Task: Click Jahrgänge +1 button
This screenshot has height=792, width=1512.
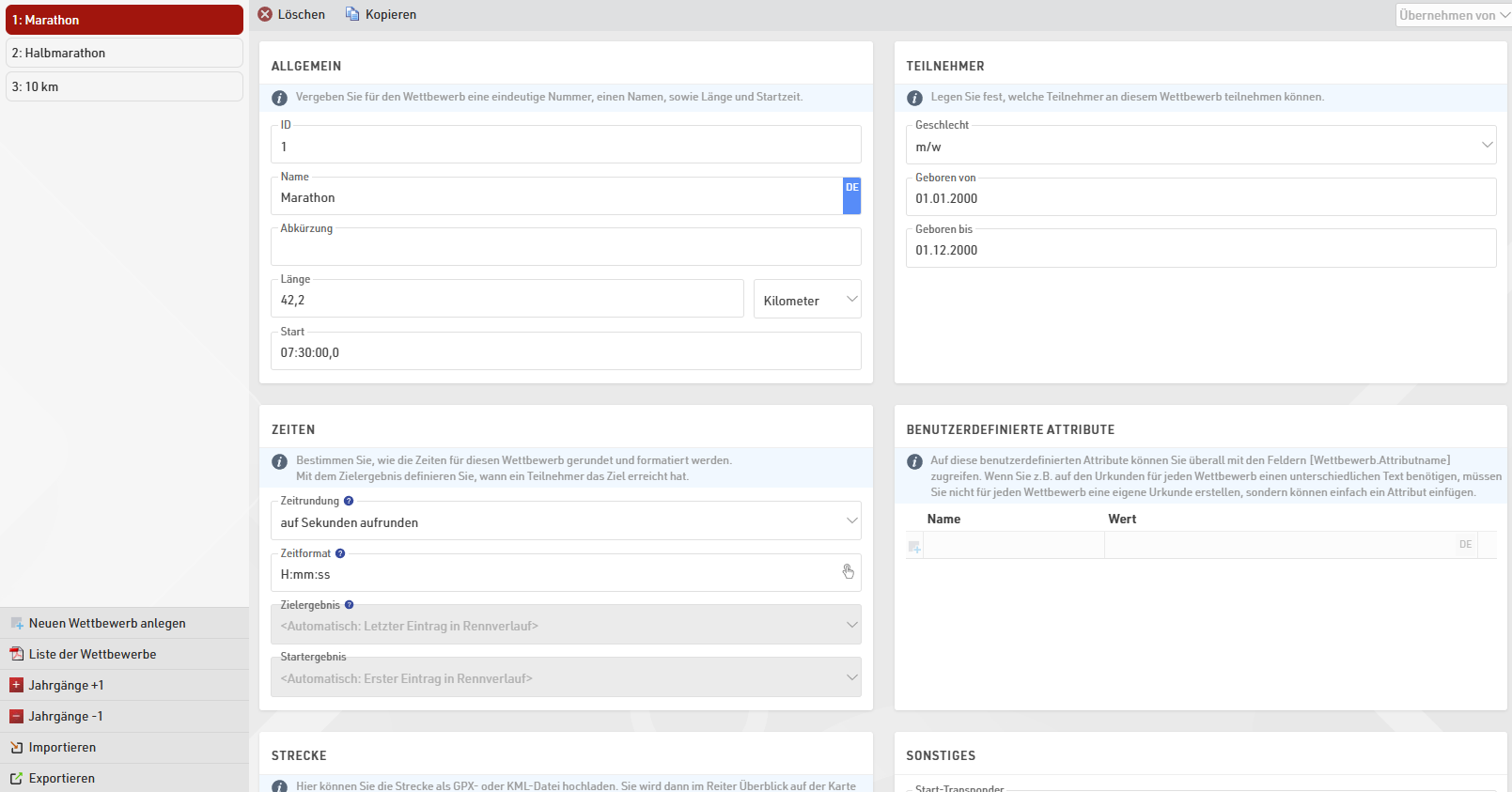Action: (66, 685)
